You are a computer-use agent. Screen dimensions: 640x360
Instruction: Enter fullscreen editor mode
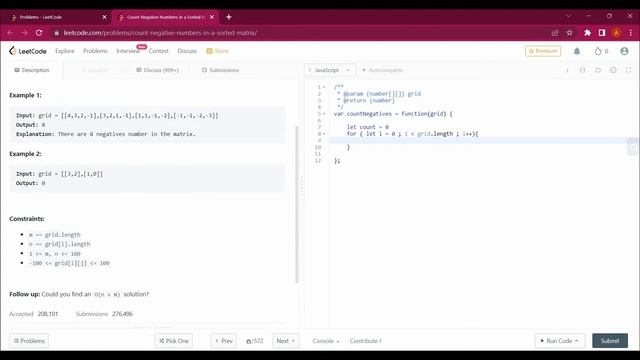point(629,70)
